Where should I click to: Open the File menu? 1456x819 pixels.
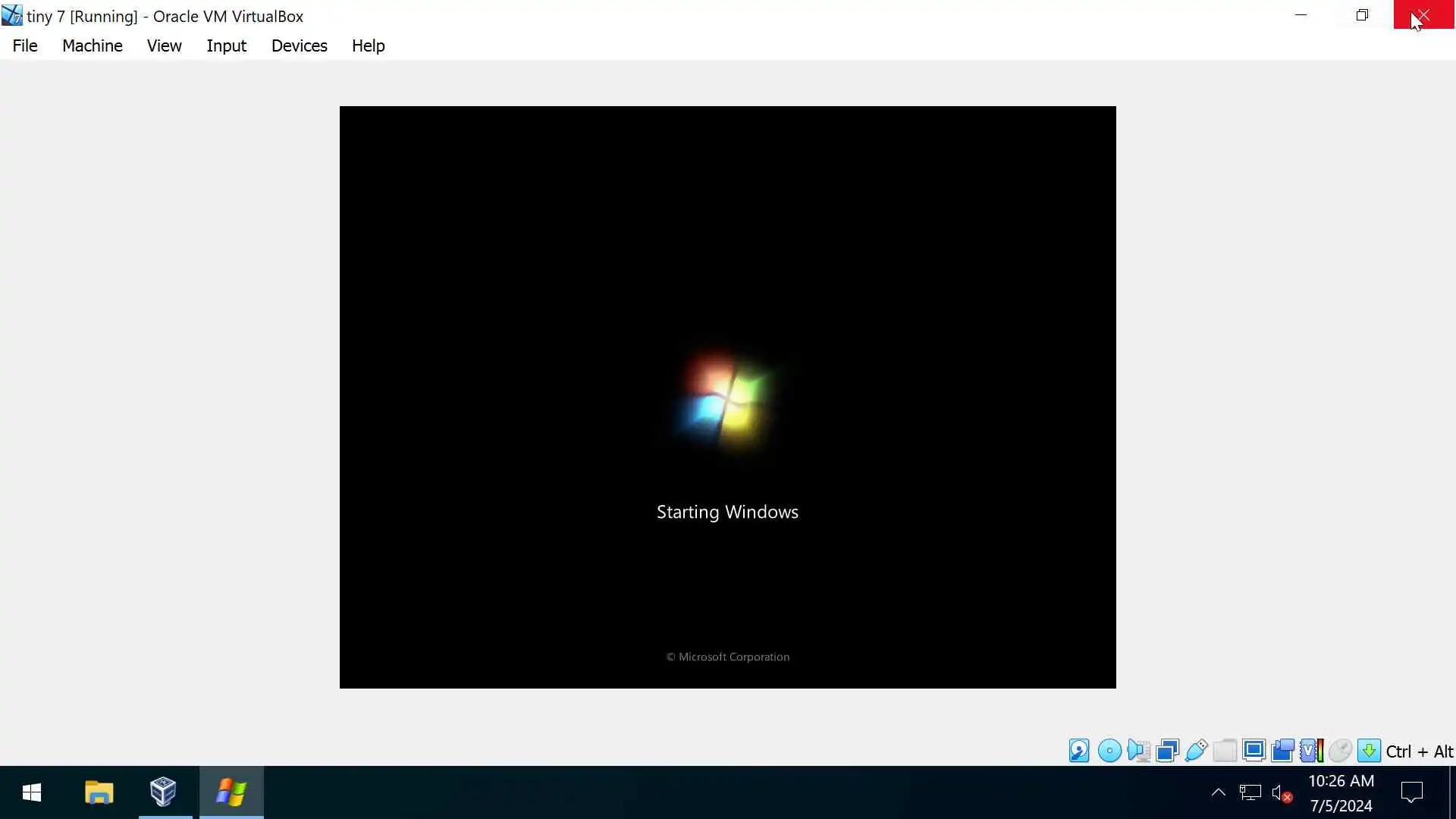click(25, 45)
